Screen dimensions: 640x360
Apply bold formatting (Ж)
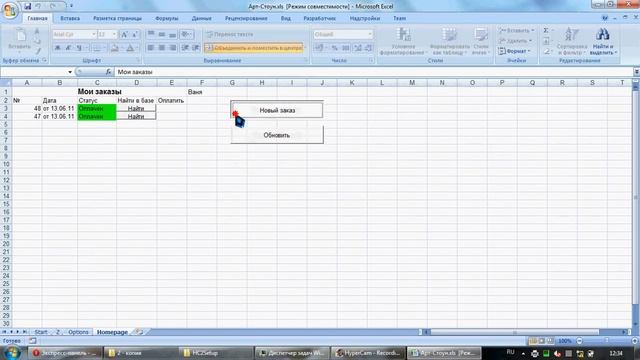coord(58,48)
